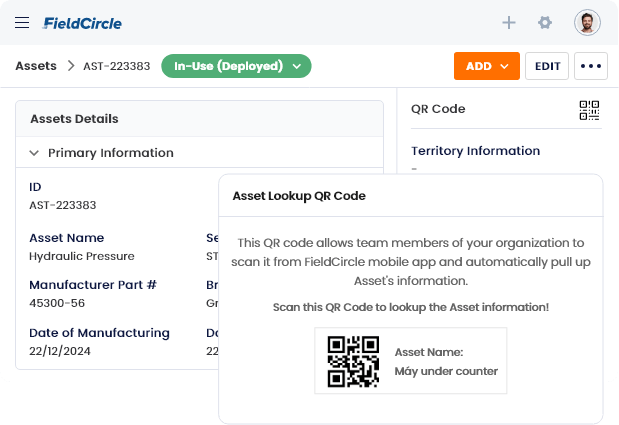Open the user profile avatar
This screenshot has height=425, width=619.
click(587, 22)
